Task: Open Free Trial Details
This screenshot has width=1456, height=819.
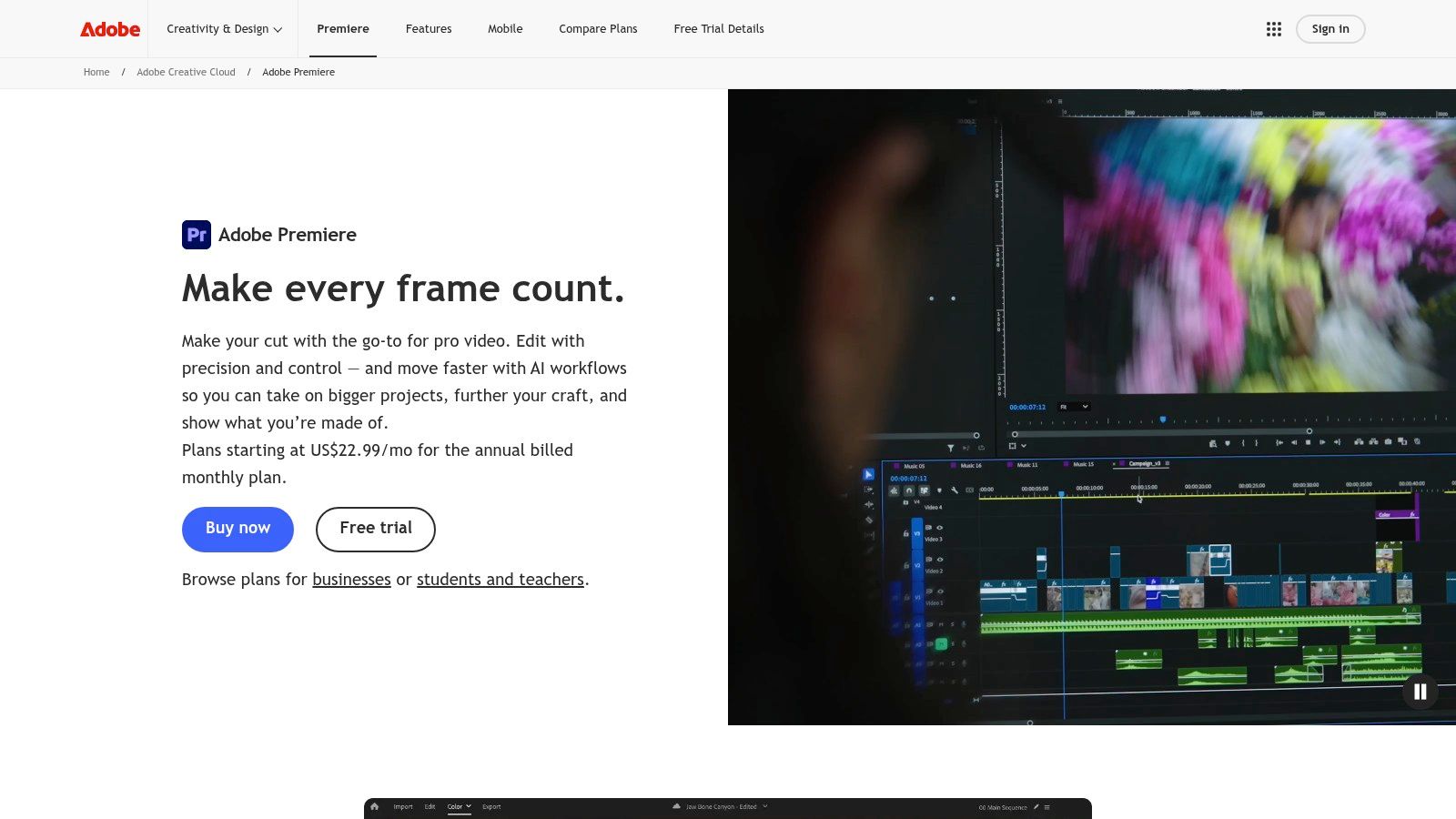Action: [x=719, y=29]
